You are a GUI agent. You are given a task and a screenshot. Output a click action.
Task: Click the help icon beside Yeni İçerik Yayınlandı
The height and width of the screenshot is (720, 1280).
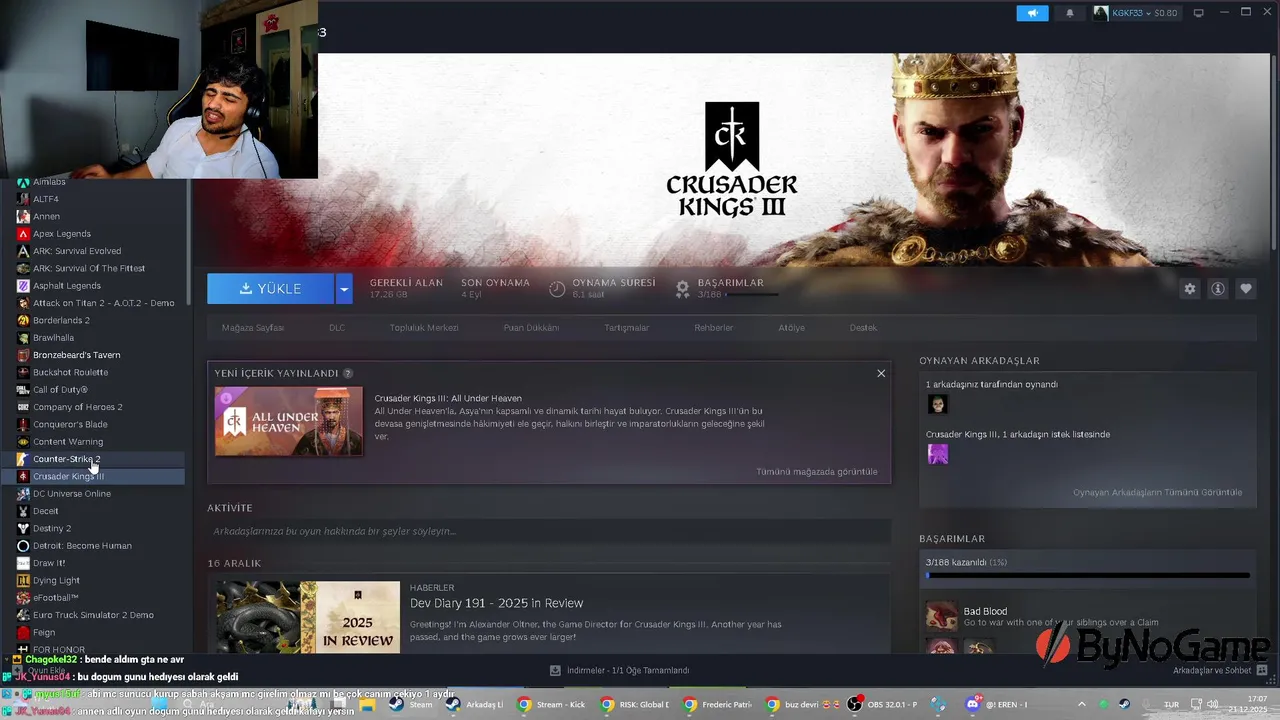pos(348,373)
